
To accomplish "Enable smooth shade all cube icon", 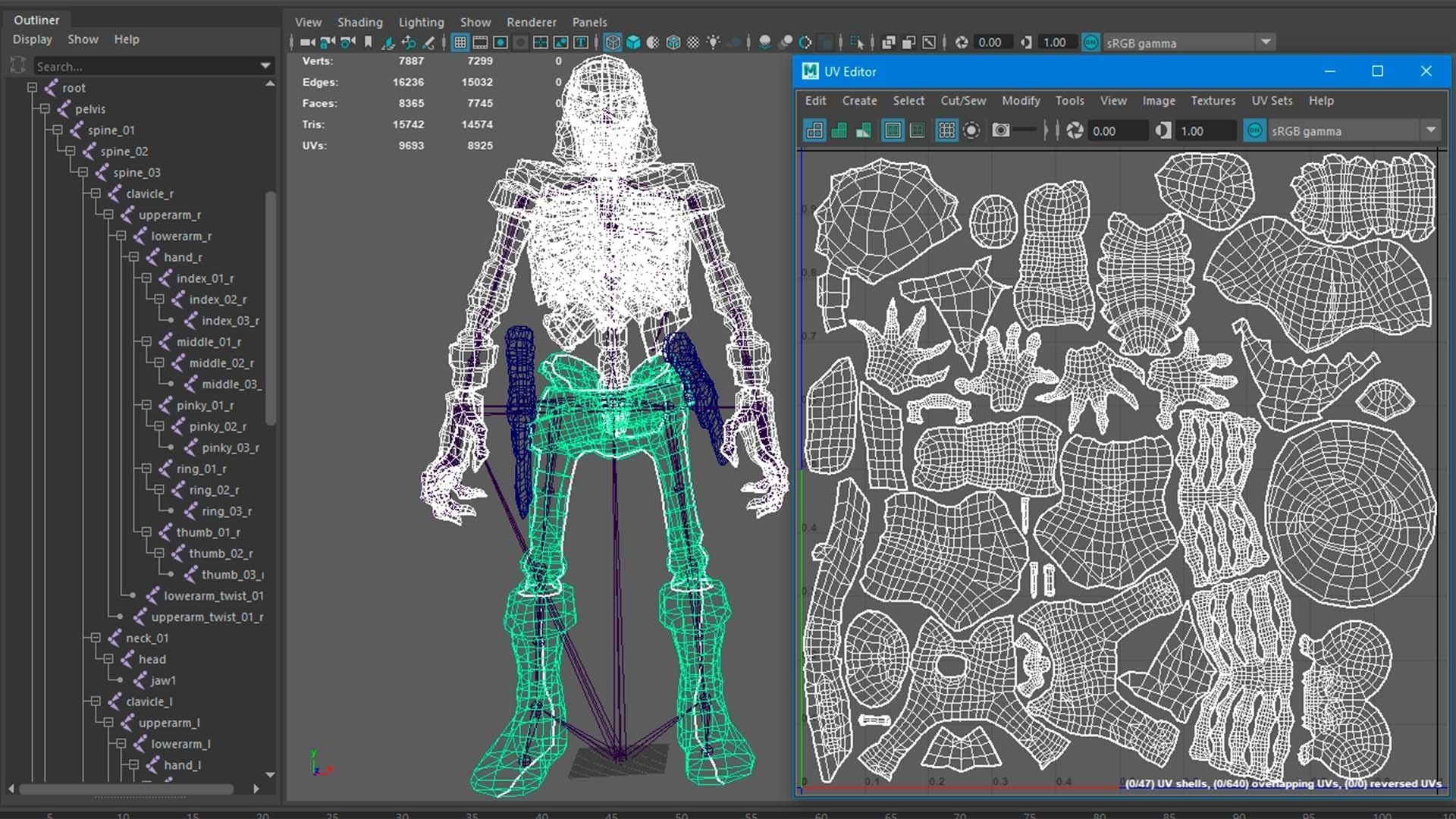I will pos(633,42).
